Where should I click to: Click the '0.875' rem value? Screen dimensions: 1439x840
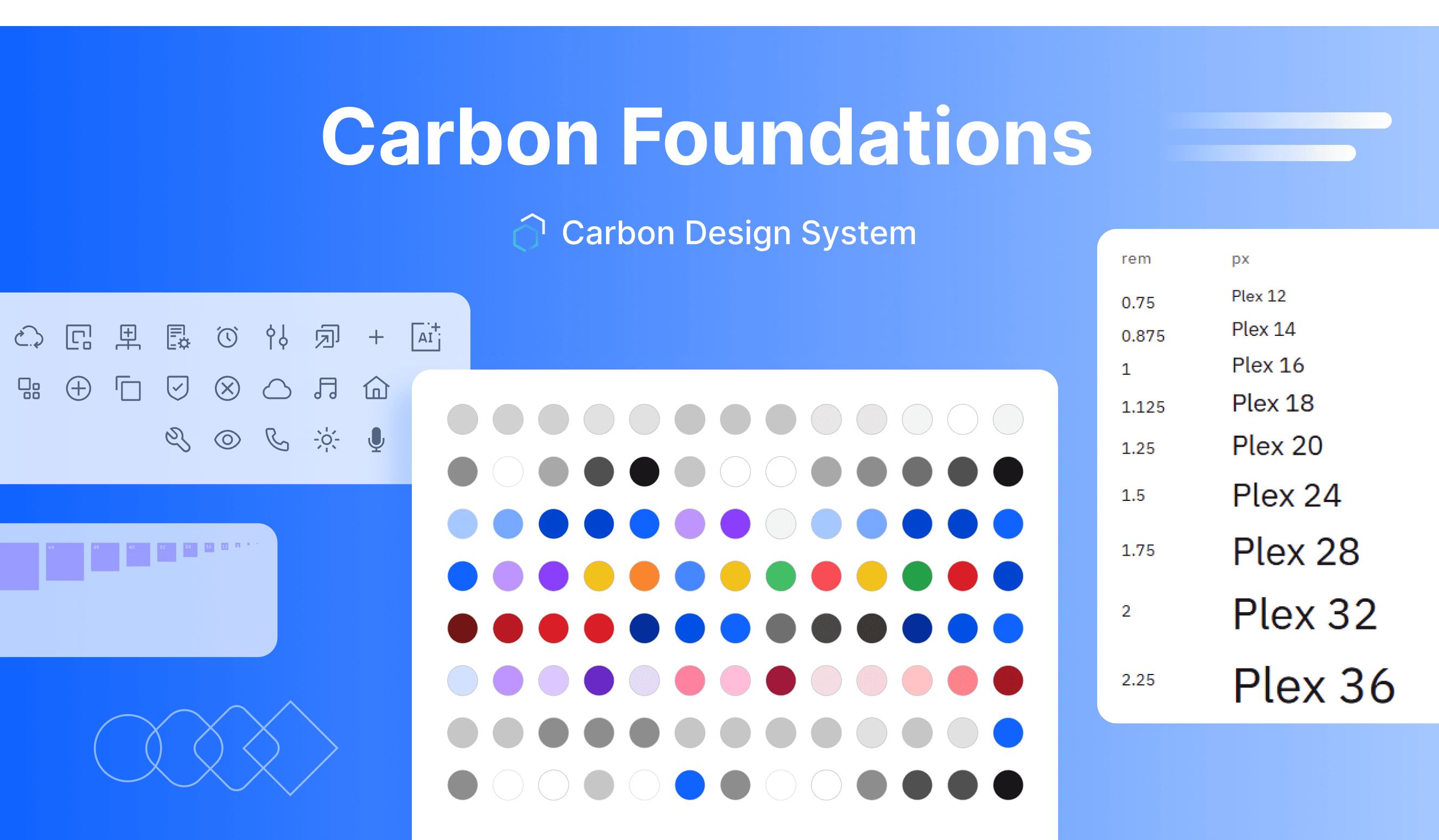point(1143,336)
